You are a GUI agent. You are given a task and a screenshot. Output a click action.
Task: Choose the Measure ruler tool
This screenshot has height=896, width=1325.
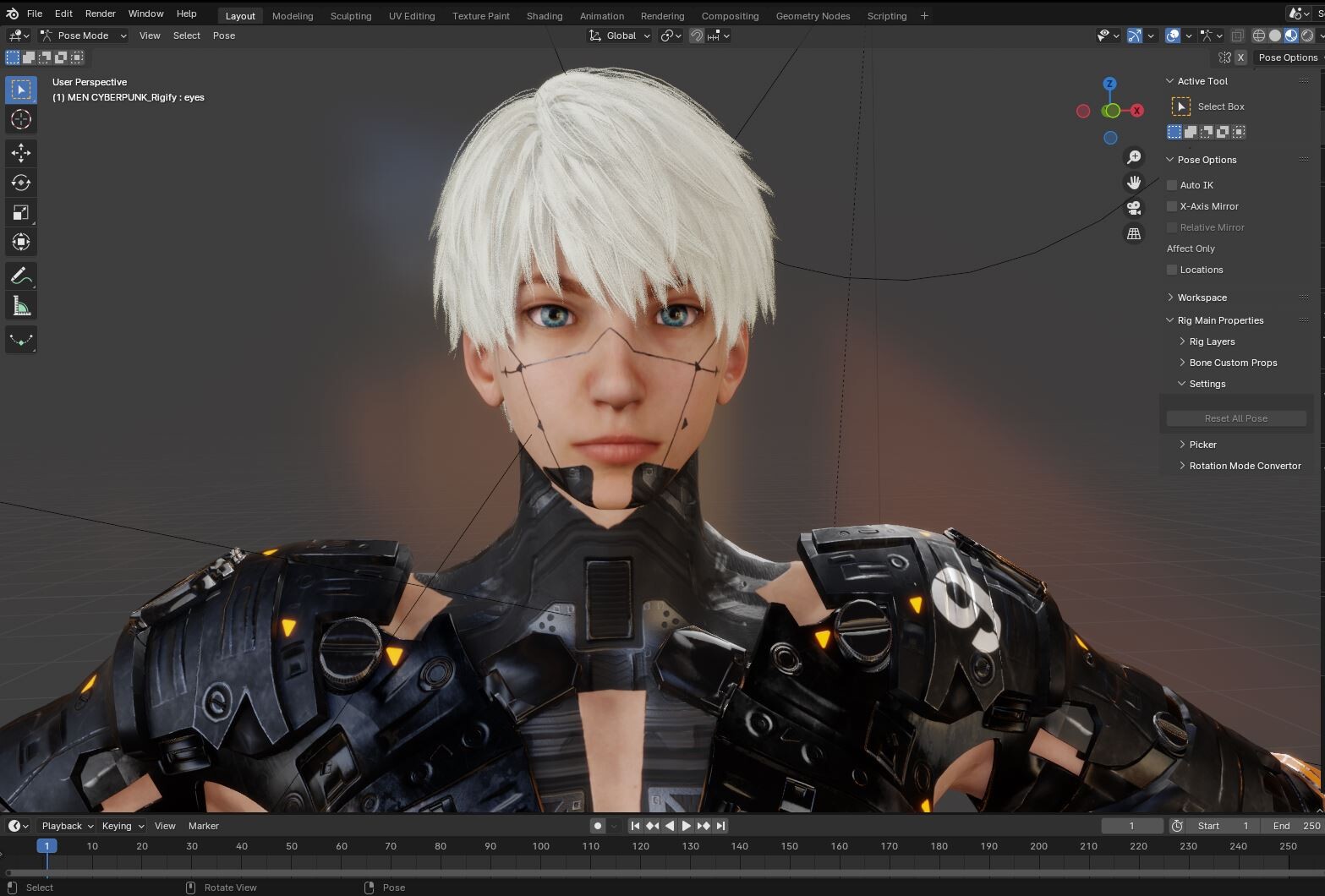(x=21, y=306)
